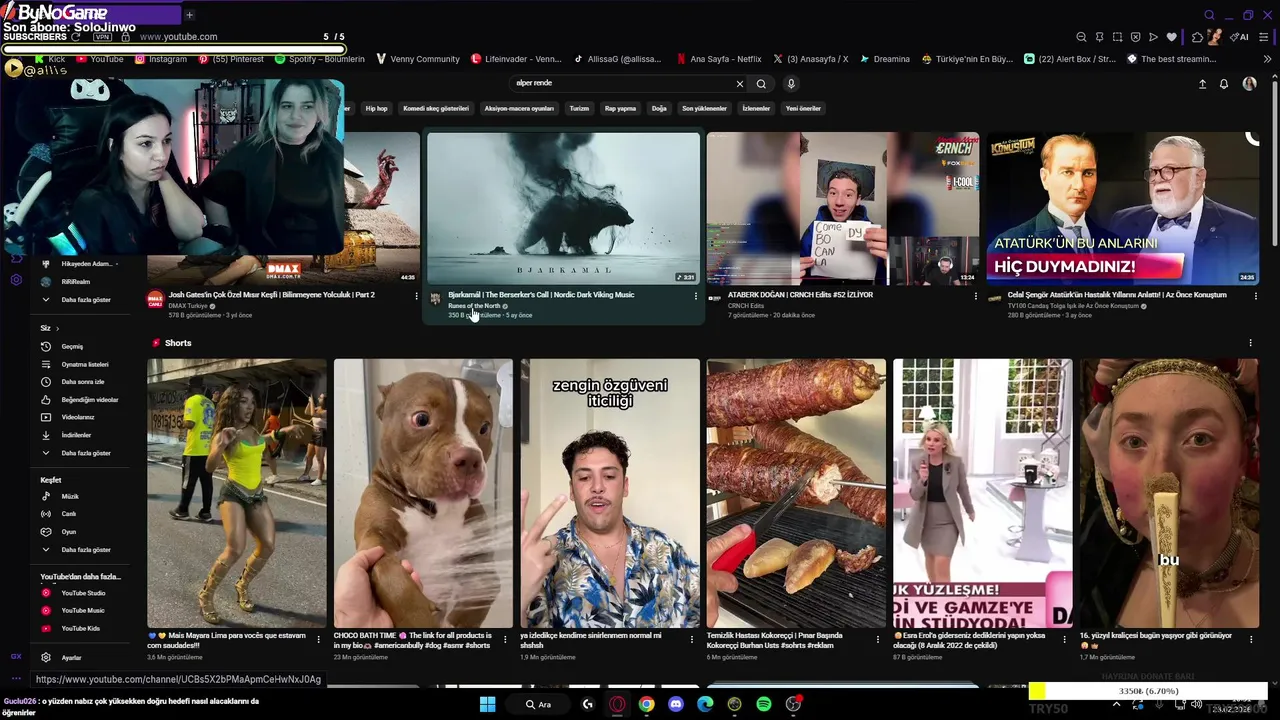The height and width of the screenshot is (720, 1280).
Task: Open Venny Community bookmark
Action: (416, 59)
